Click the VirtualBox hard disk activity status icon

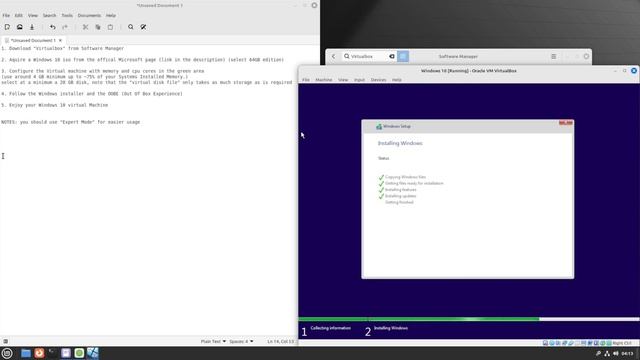click(545, 343)
